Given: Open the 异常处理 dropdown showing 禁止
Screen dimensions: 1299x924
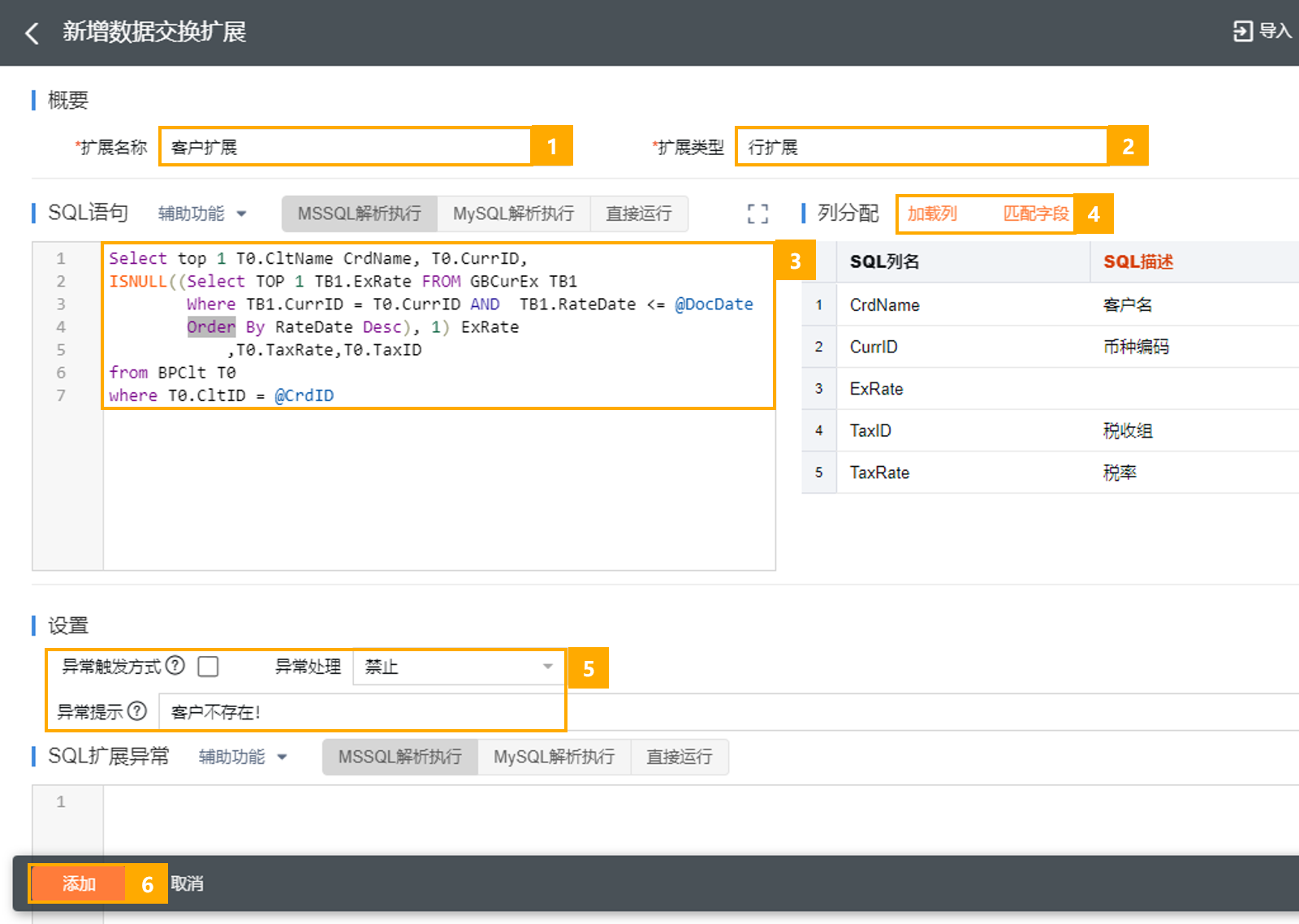Looking at the screenshot, I should [x=459, y=667].
